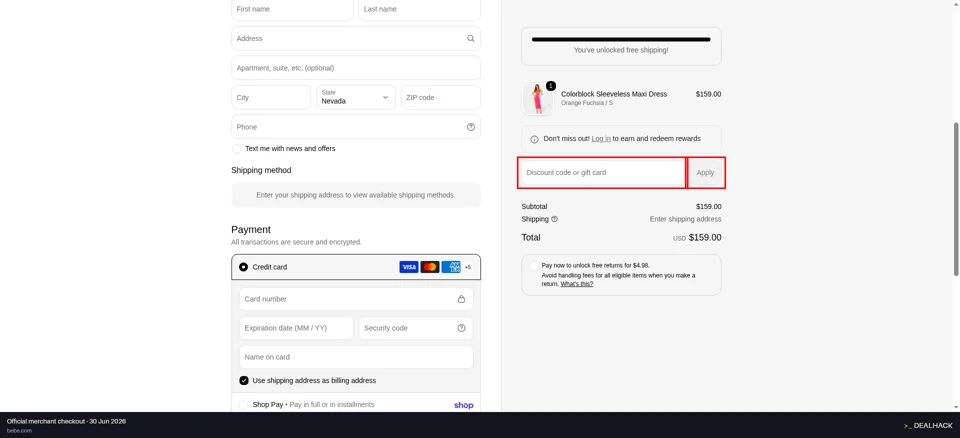Click the Log in link
This screenshot has height=438, width=960.
pyautogui.click(x=601, y=139)
